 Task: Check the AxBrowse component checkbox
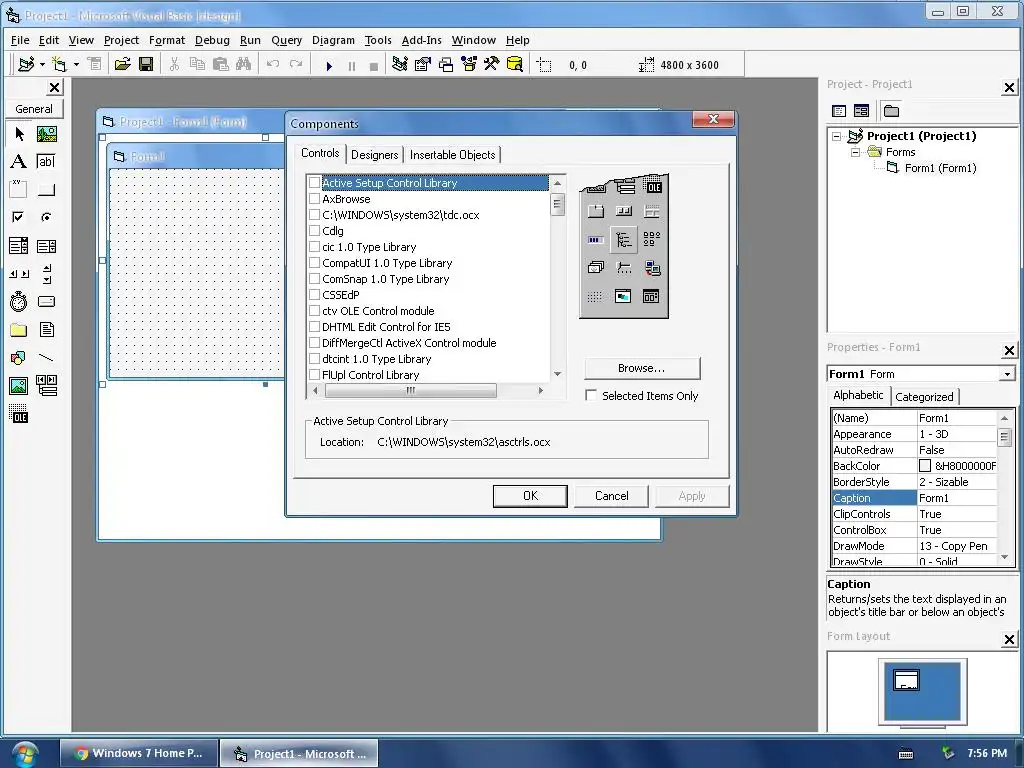point(314,199)
